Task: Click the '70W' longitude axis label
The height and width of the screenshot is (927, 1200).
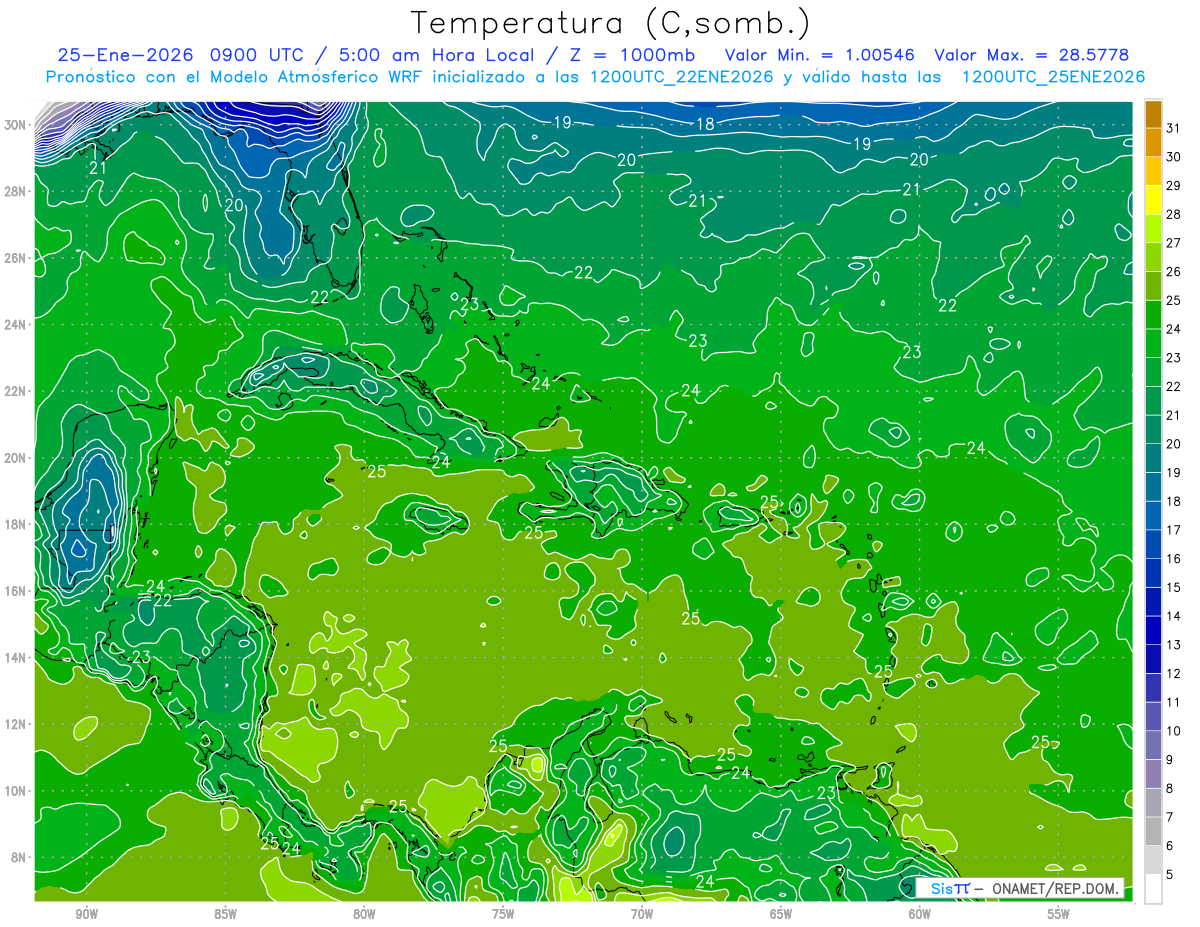Action: (x=642, y=914)
